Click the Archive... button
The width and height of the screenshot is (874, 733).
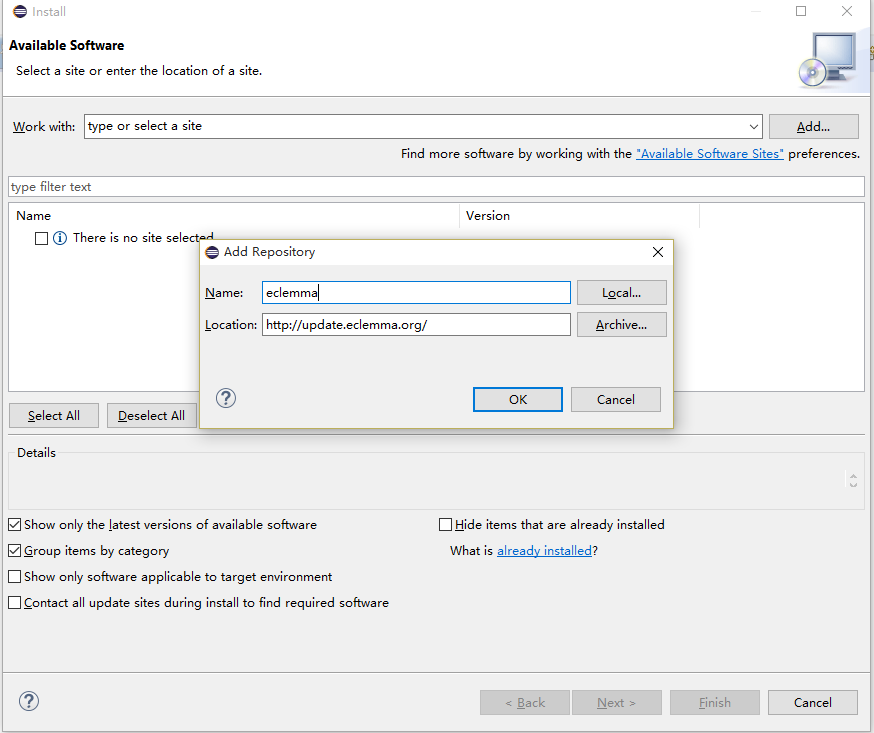[621, 325]
